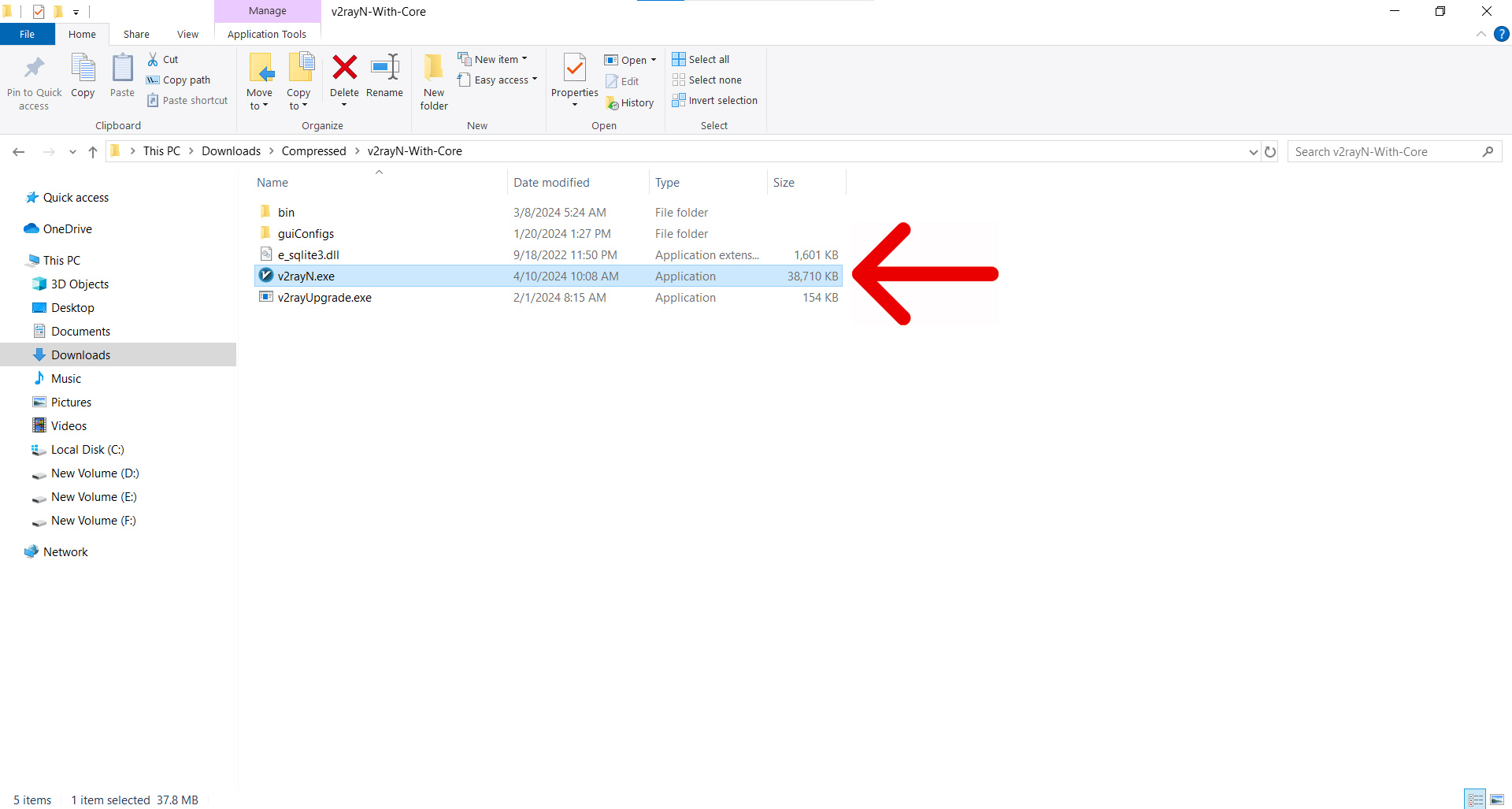Go up one folder level
The height and width of the screenshot is (809, 1512).
coord(93,151)
